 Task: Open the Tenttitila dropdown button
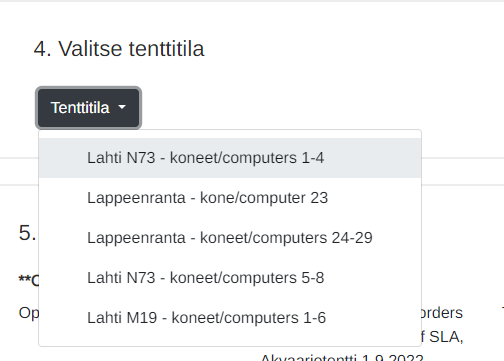(88, 108)
